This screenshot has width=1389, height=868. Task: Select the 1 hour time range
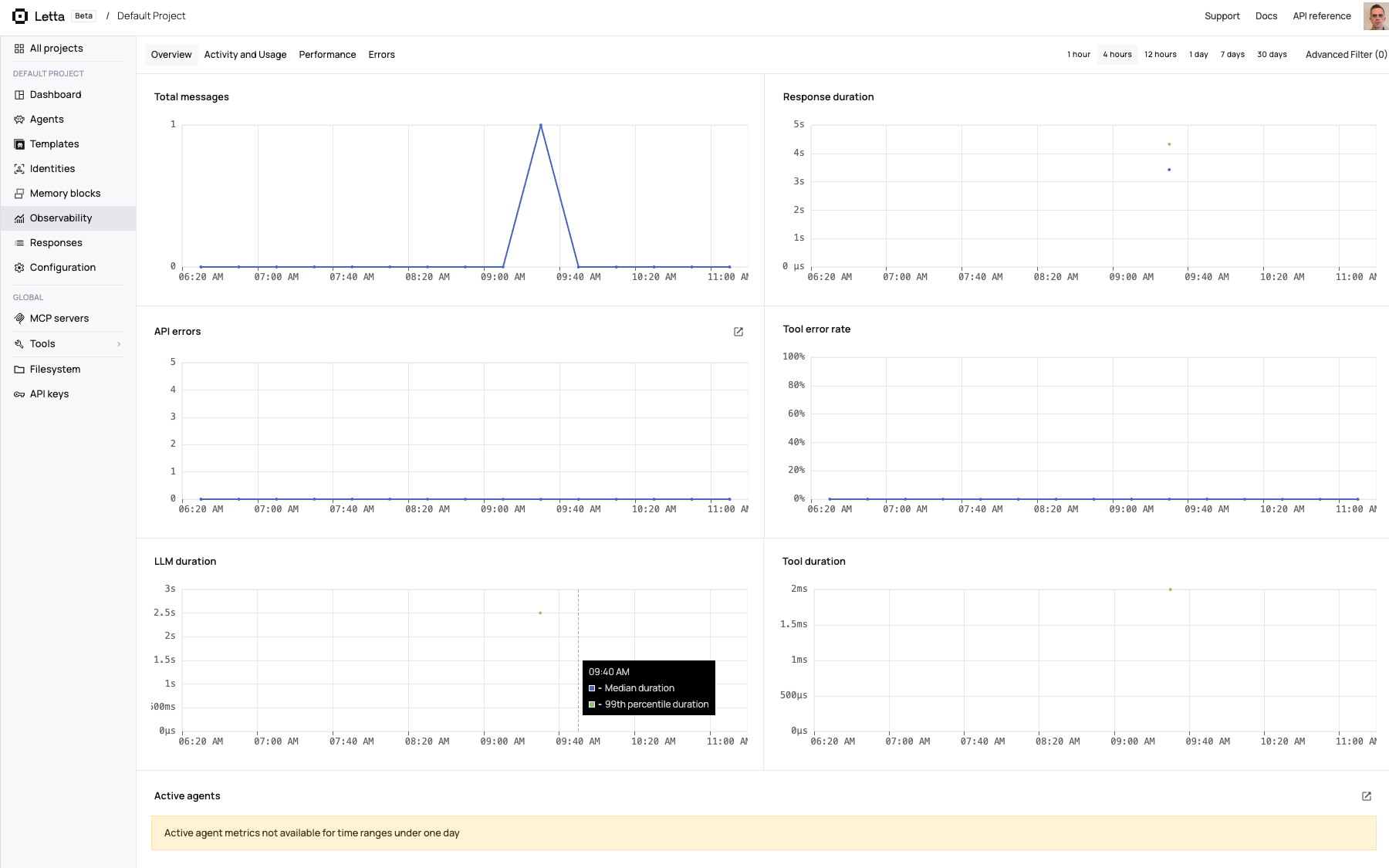[1079, 55]
